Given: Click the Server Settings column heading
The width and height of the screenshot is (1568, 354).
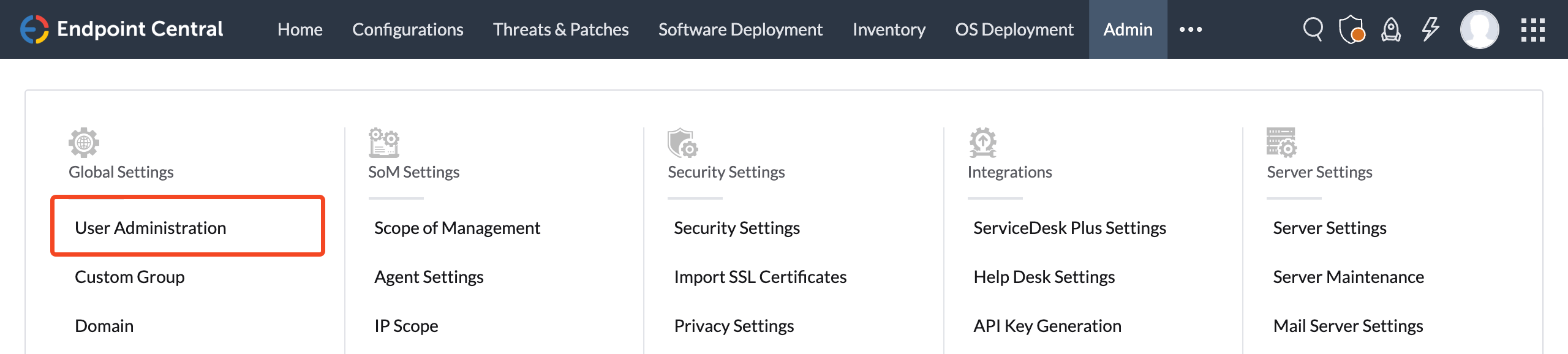Looking at the screenshot, I should (x=1319, y=172).
